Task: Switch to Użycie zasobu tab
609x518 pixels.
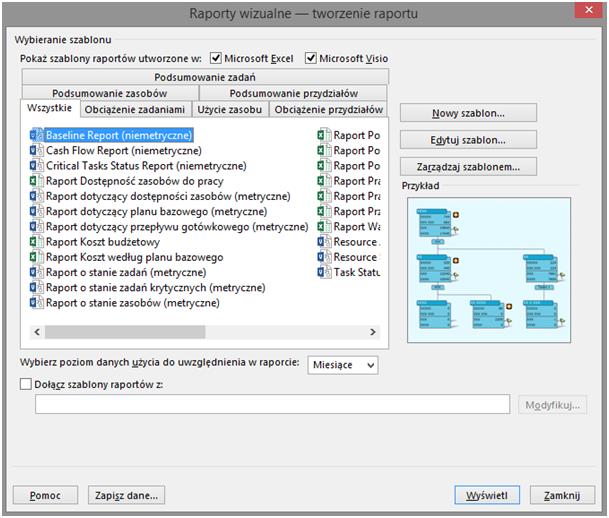Action: 230,110
